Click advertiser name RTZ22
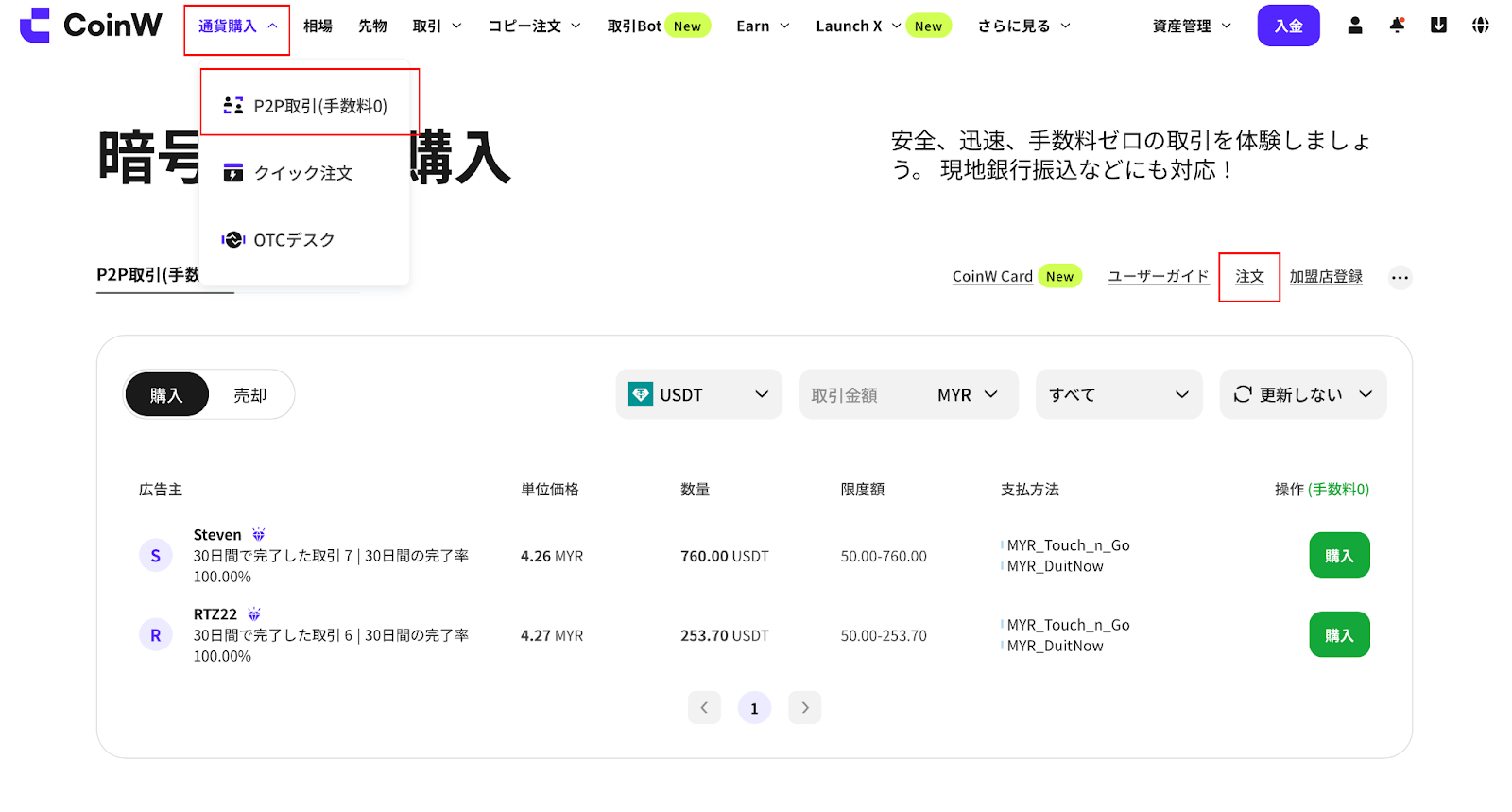Viewport: 1512px width, 812px height. click(215, 614)
